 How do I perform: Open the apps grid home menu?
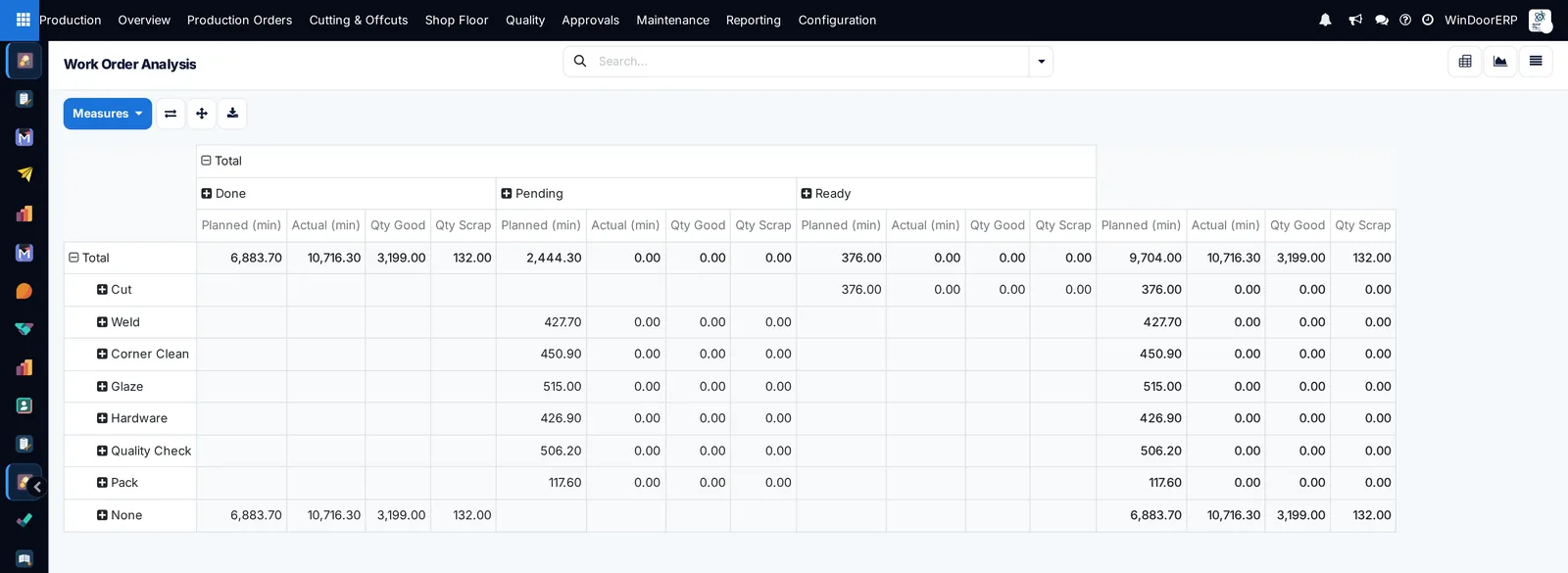tap(23, 20)
